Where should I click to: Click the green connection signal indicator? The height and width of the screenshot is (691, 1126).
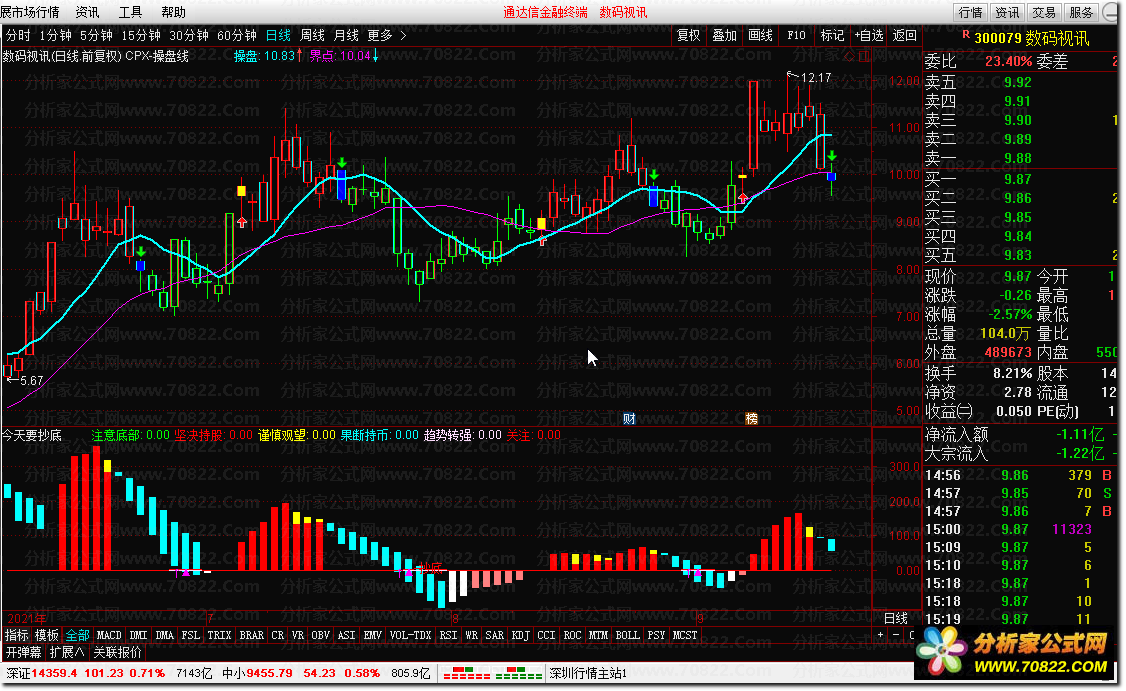tap(519, 674)
